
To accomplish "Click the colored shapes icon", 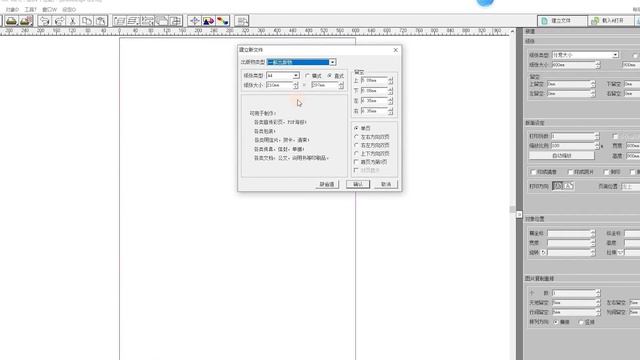I will point(208,21).
